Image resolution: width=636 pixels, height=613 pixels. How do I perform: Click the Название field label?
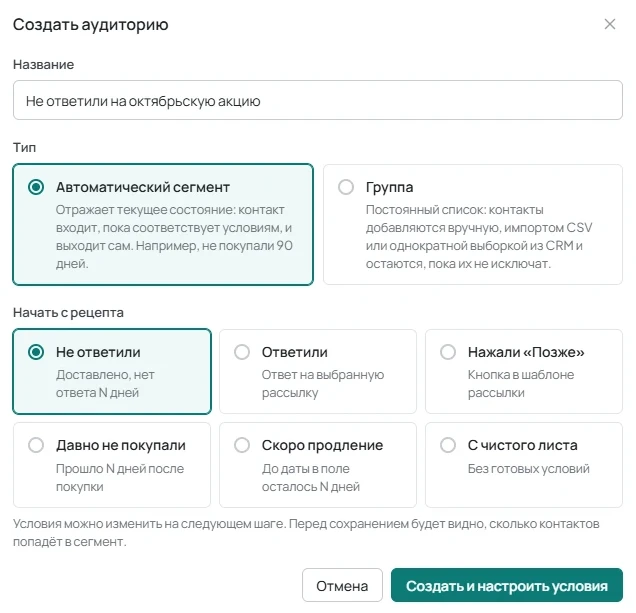(x=43, y=65)
